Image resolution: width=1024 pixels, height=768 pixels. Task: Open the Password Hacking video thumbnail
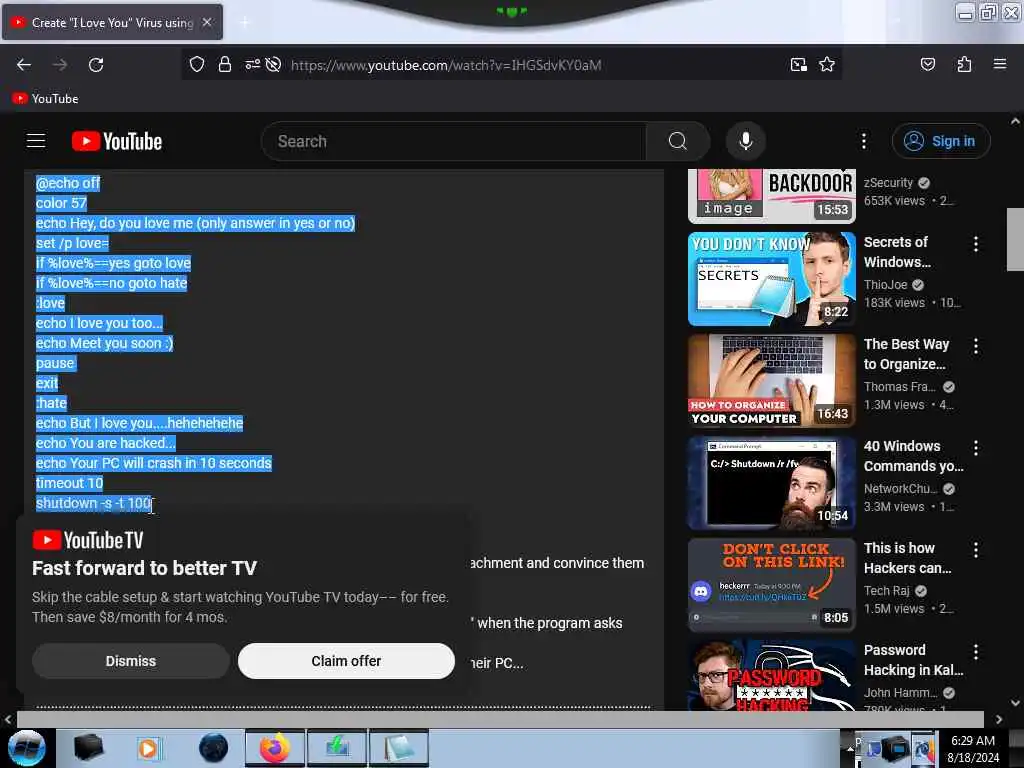[x=772, y=675]
